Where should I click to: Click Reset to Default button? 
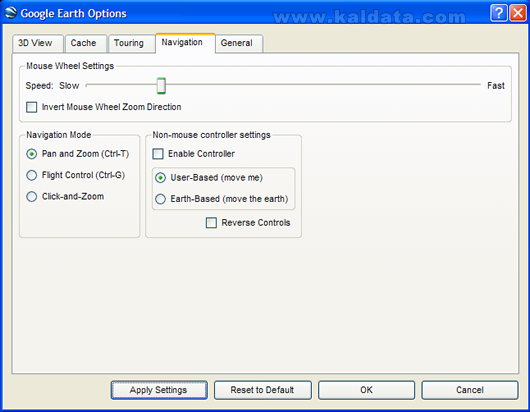pos(263,390)
